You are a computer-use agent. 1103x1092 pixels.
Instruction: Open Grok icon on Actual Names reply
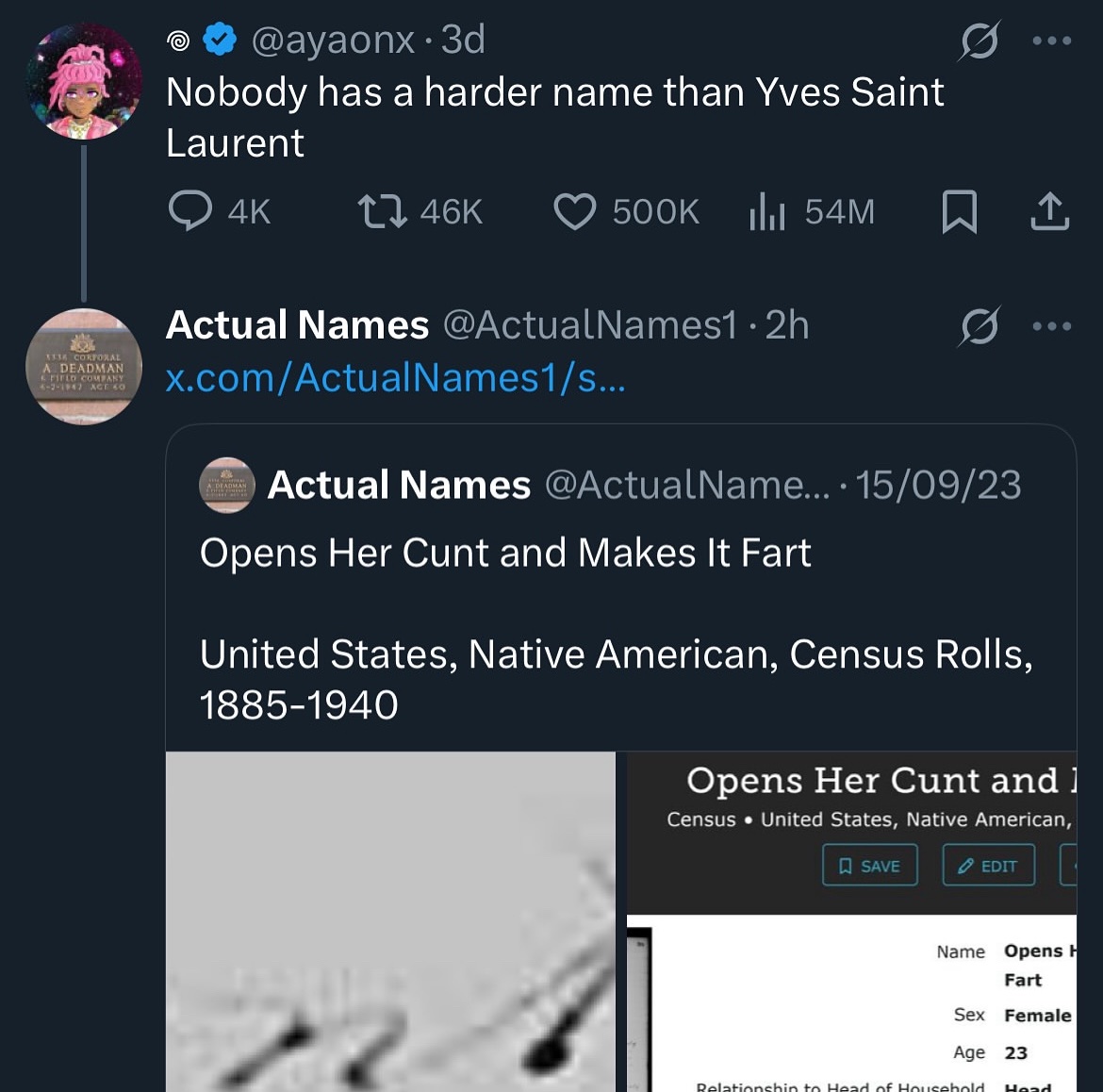coord(980,326)
